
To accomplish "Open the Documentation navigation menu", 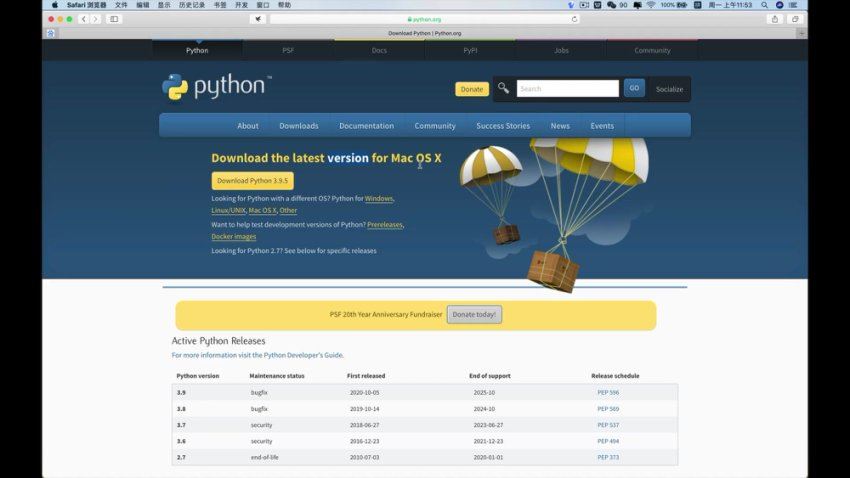I will coord(366,126).
